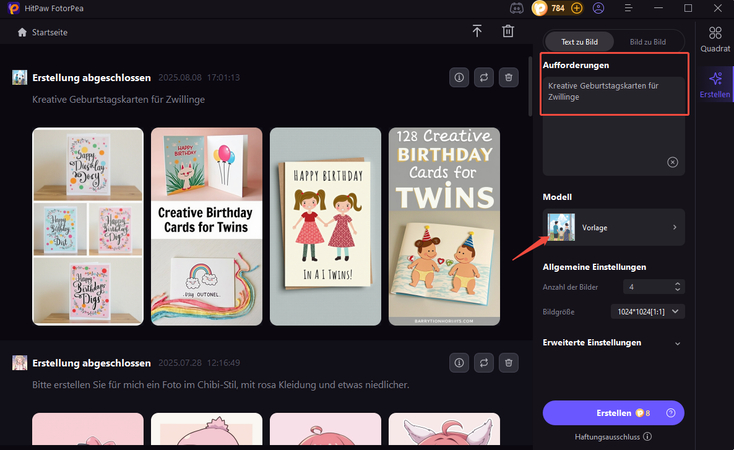Show info for the 2025.08.08 generation
Image resolution: width=734 pixels, height=450 pixels.
(459, 77)
